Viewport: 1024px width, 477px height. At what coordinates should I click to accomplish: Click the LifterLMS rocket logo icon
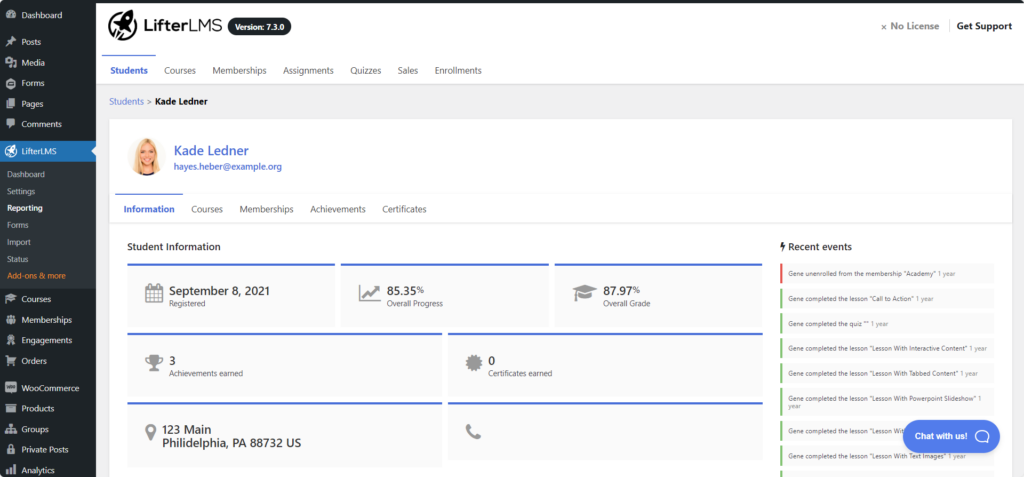pos(123,25)
